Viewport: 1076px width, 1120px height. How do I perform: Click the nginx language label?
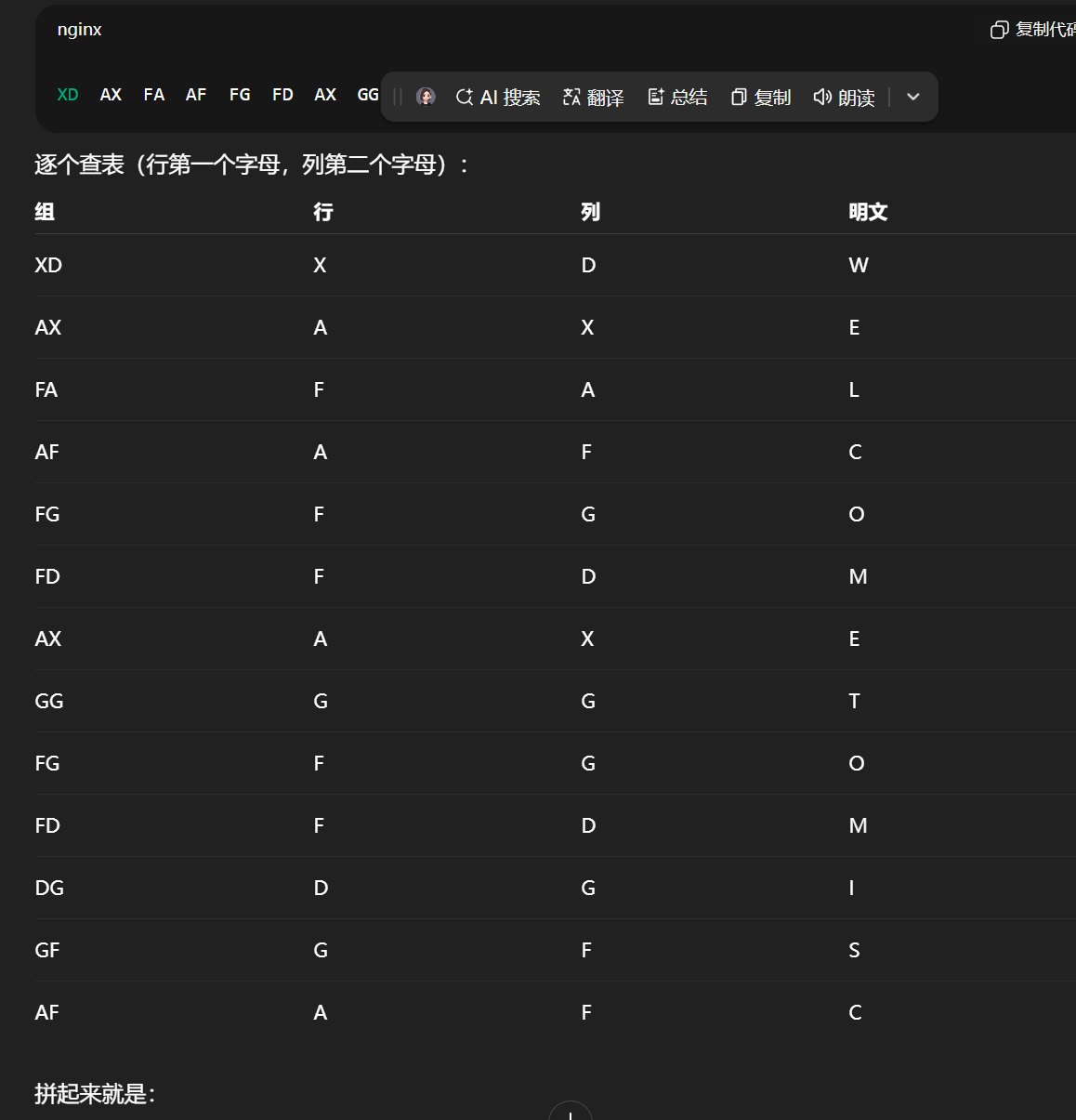point(79,30)
